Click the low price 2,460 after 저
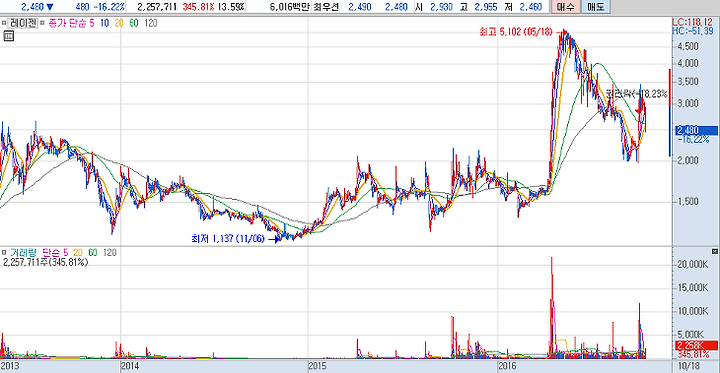The height and width of the screenshot is (373, 720). pos(530,7)
